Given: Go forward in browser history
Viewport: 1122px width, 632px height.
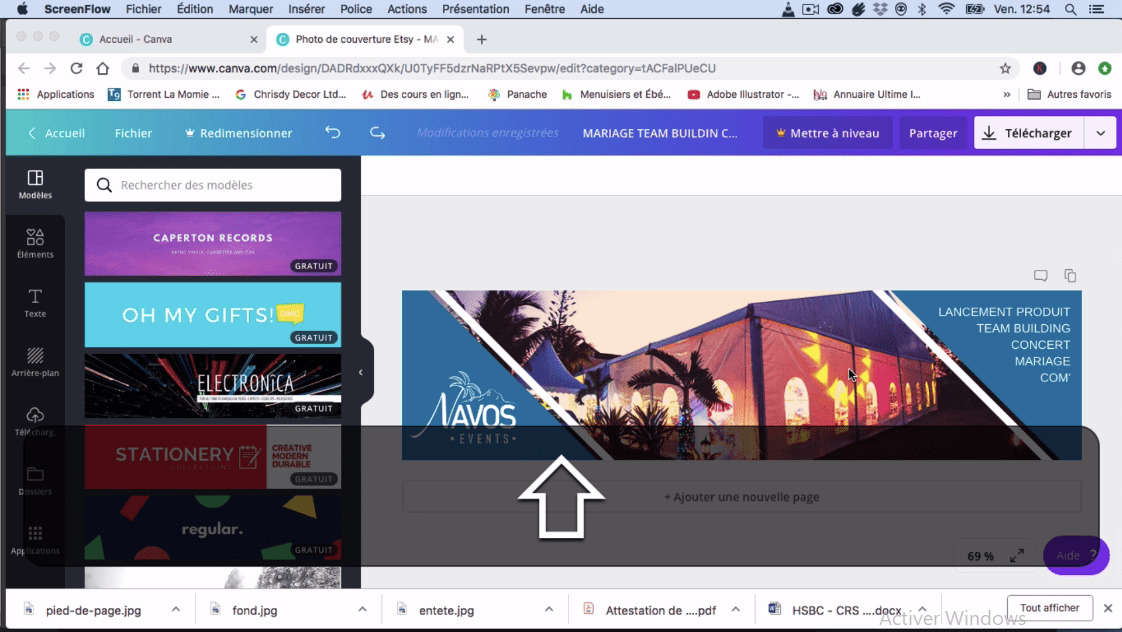Looking at the screenshot, I should [x=50, y=68].
